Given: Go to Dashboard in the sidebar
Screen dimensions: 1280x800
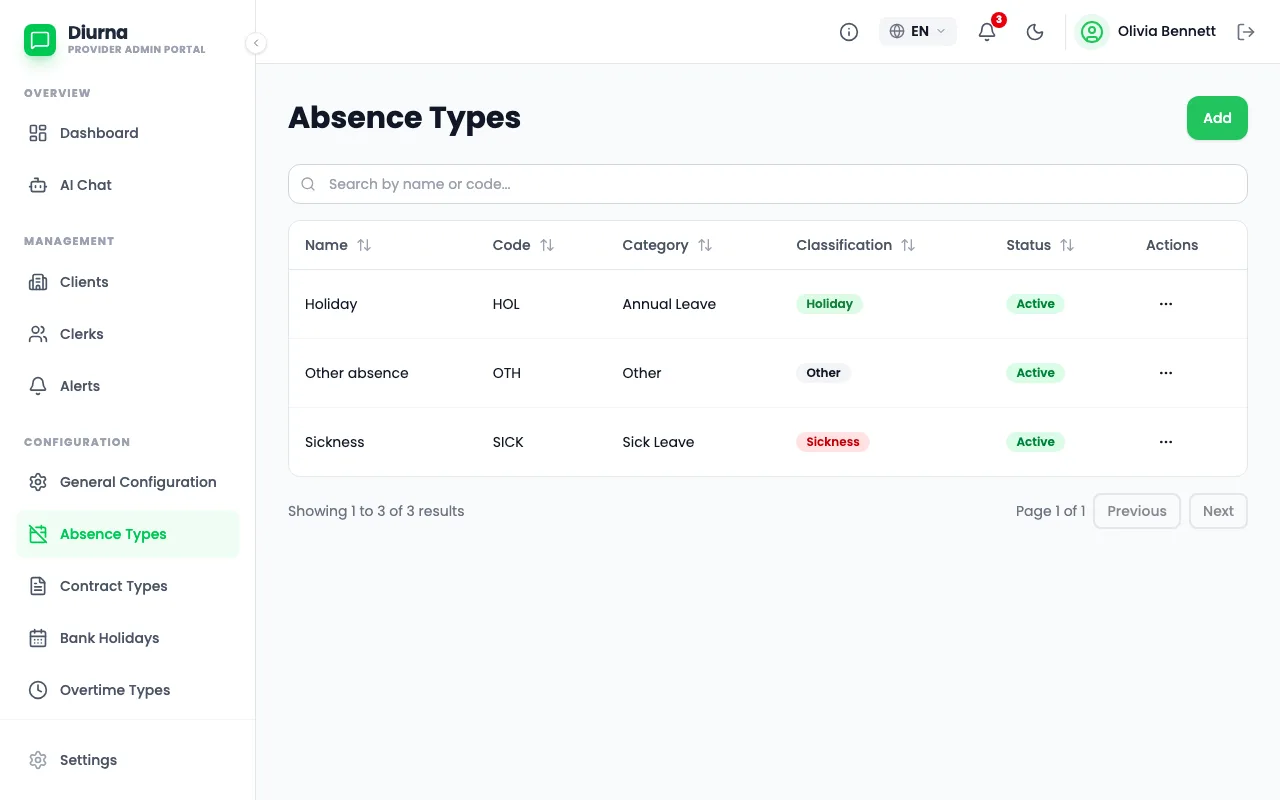Looking at the screenshot, I should click(128, 133).
